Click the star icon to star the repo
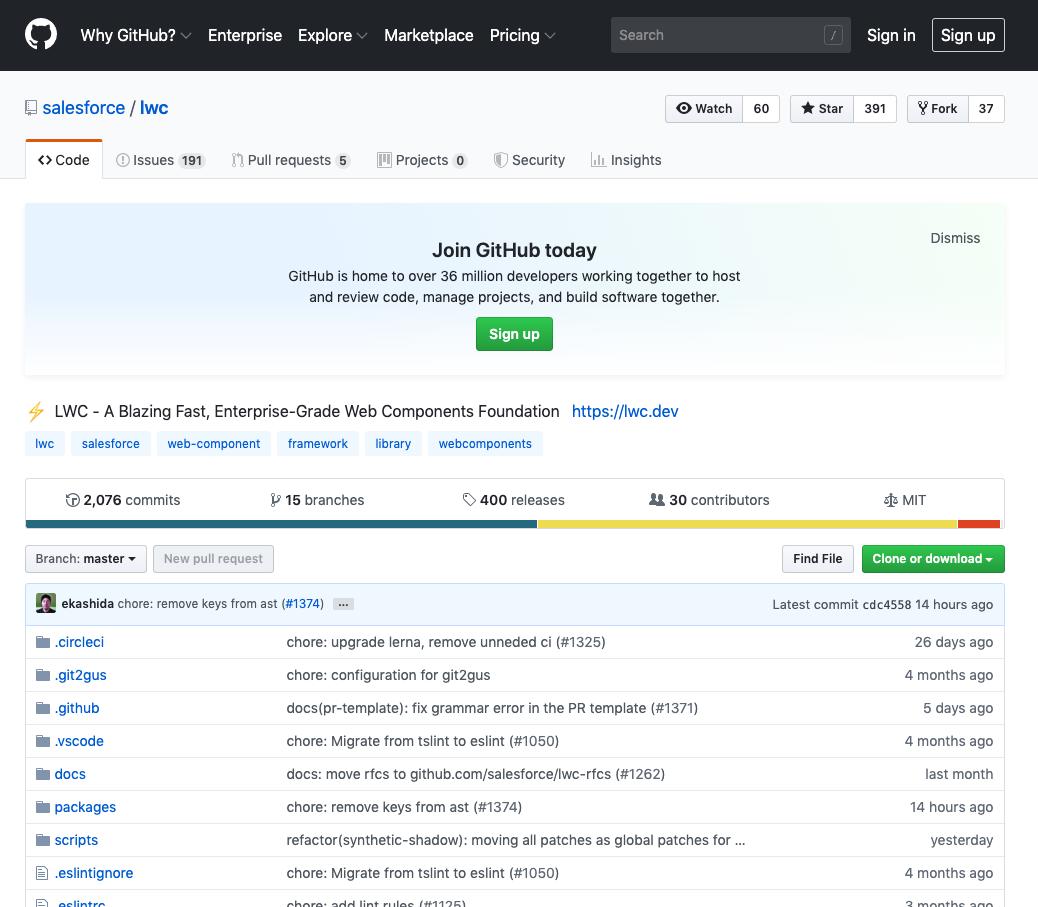Image resolution: width=1038 pixels, height=907 pixels. pos(810,108)
